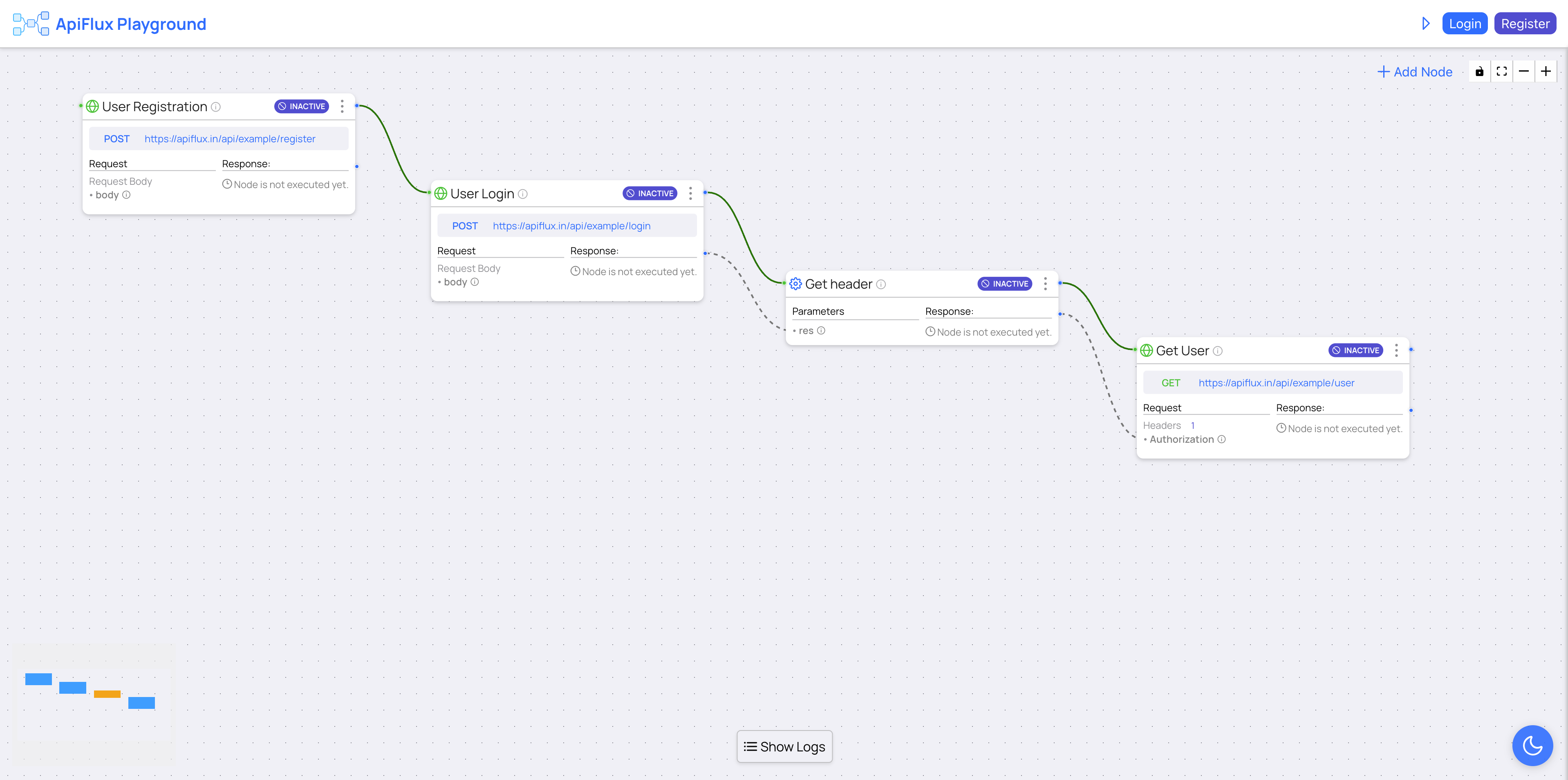Click the INACTIVE badge on User Login node
This screenshot has width=1568, height=780.
click(x=650, y=193)
